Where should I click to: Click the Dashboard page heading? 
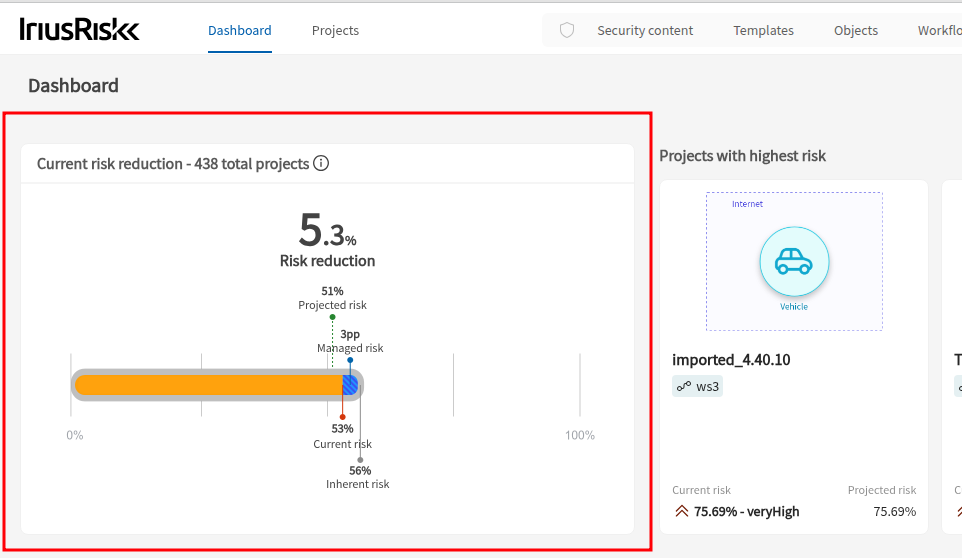point(74,85)
